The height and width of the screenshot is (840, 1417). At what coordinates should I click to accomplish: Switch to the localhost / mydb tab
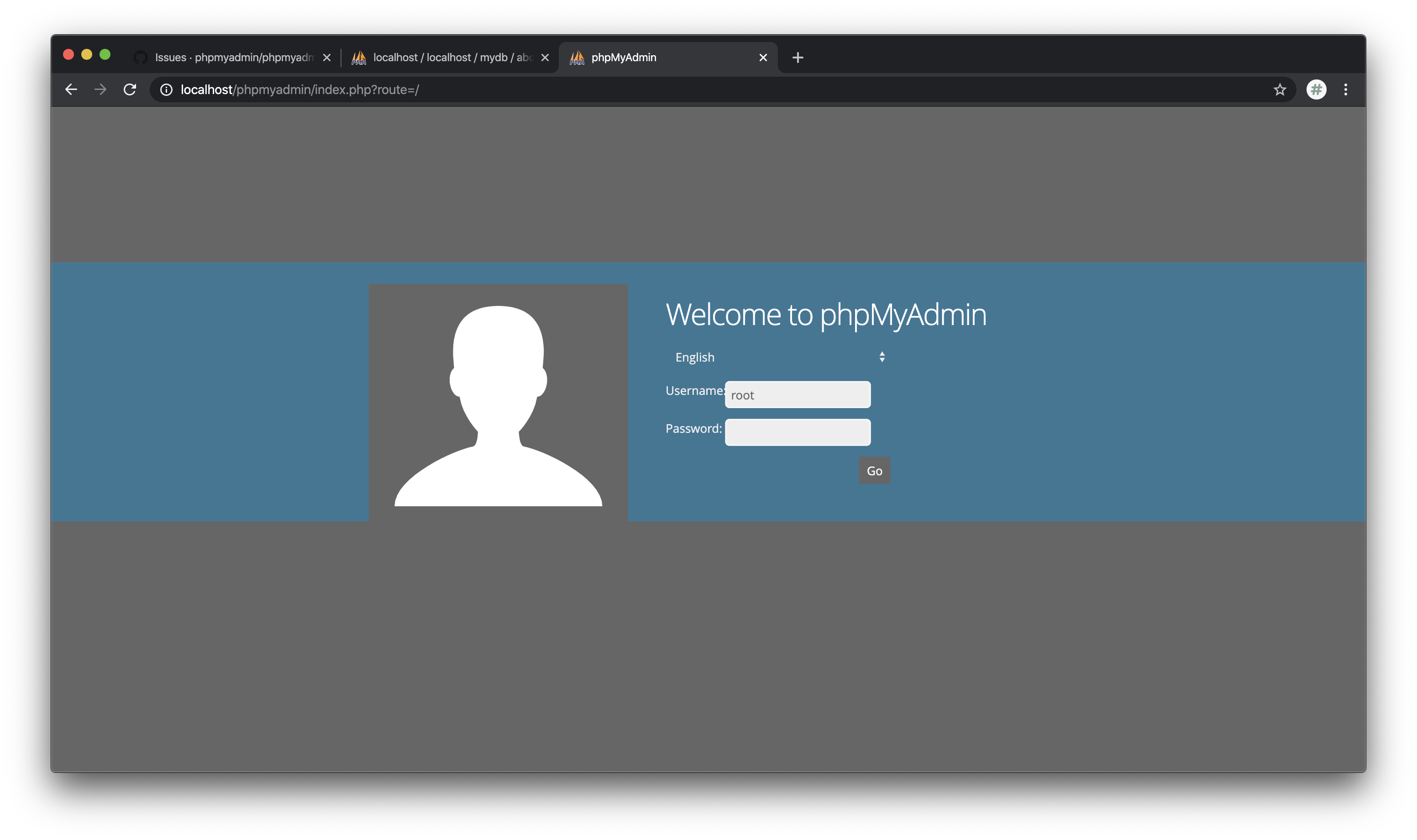pyautogui.click(x=450, y=57)
